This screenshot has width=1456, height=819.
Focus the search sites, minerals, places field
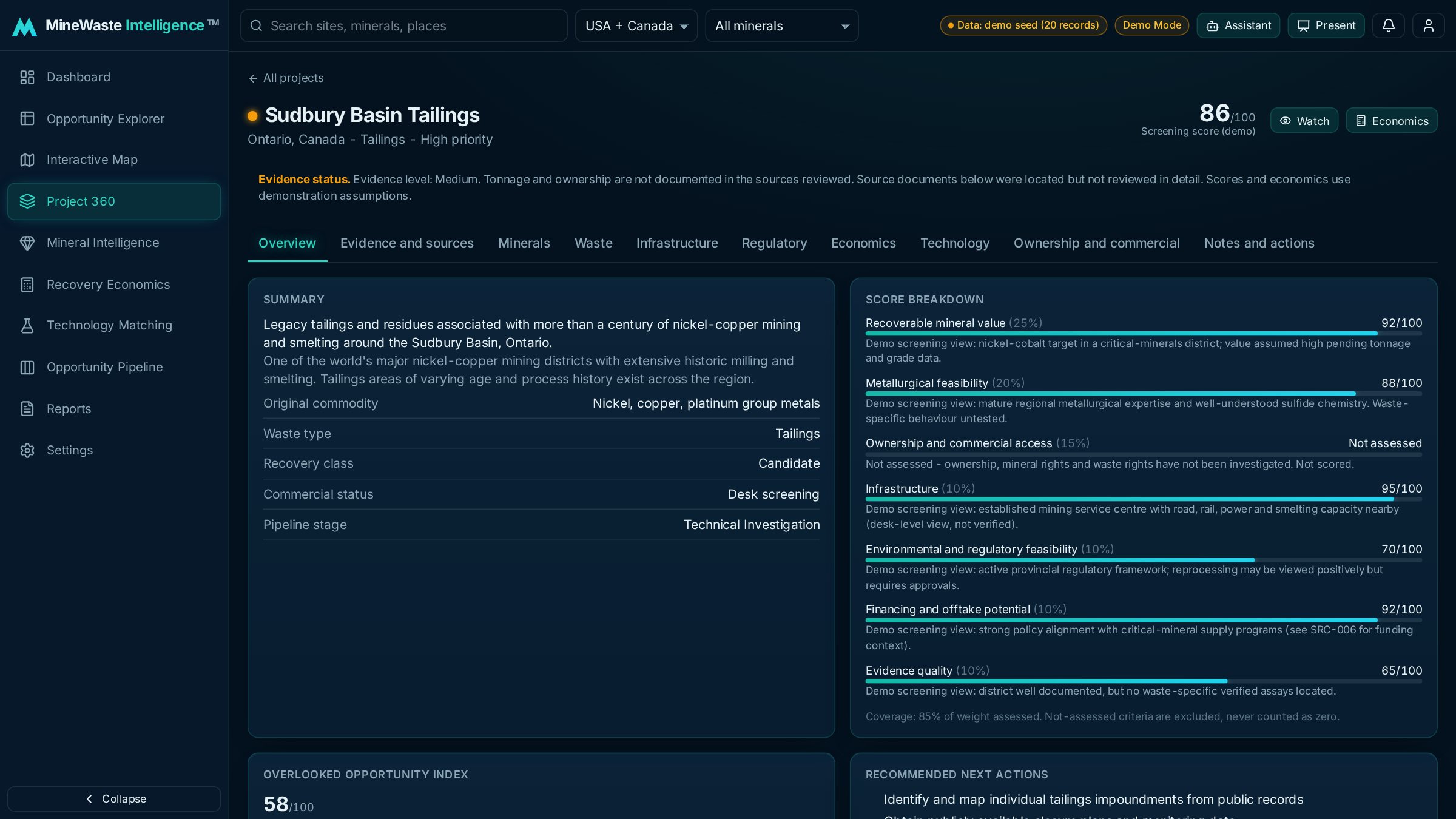click(404, 25)
